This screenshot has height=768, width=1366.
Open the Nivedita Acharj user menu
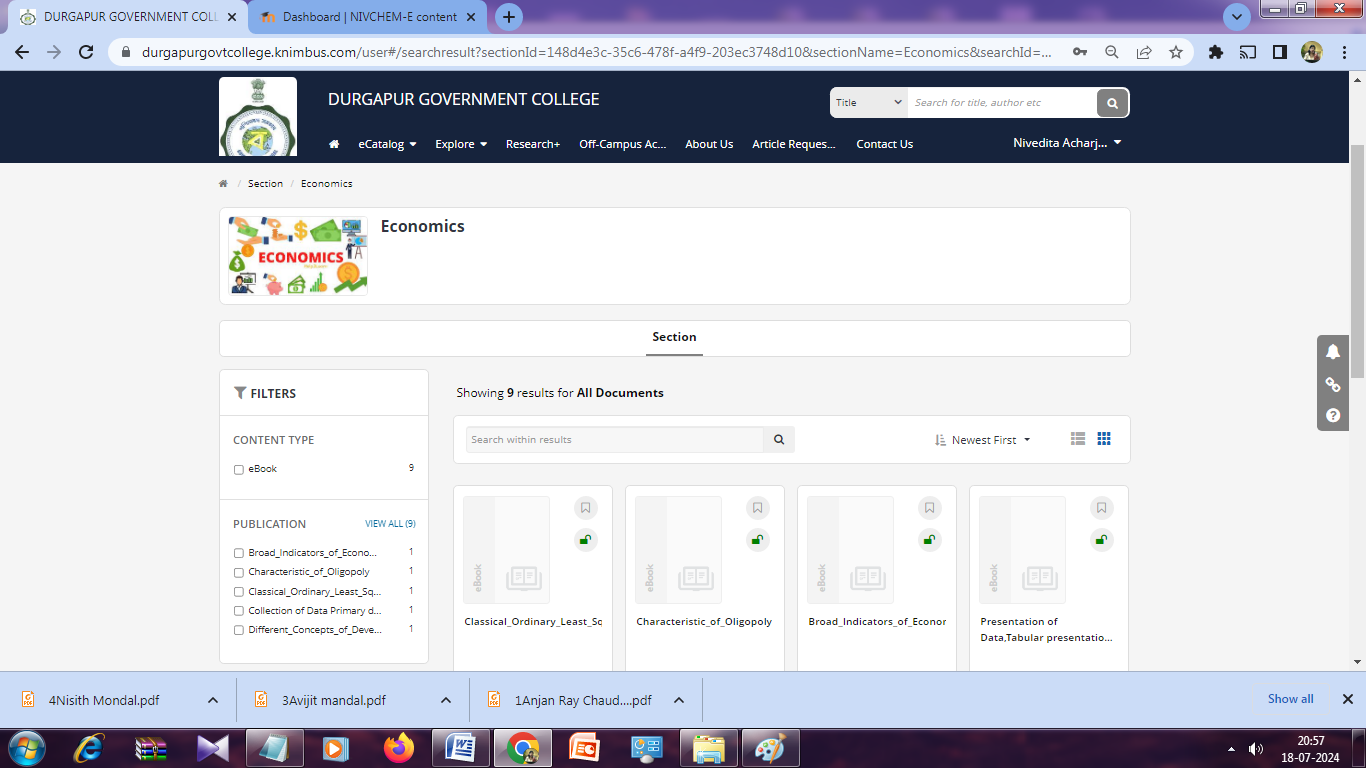tap(1067, 143)
